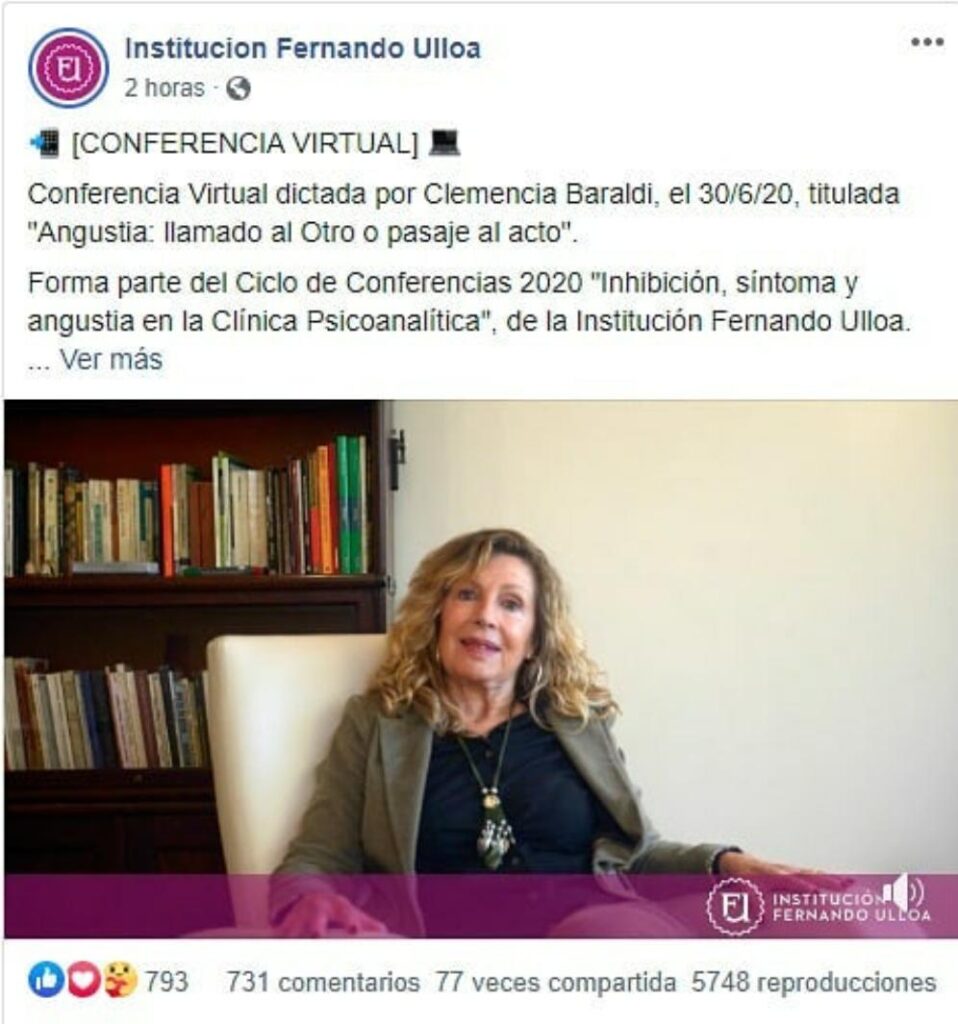Image resolution: width=958 pixels, height=1024 pixels.
Task: Click the 5748 reproducciones view count
Action: 814,982
